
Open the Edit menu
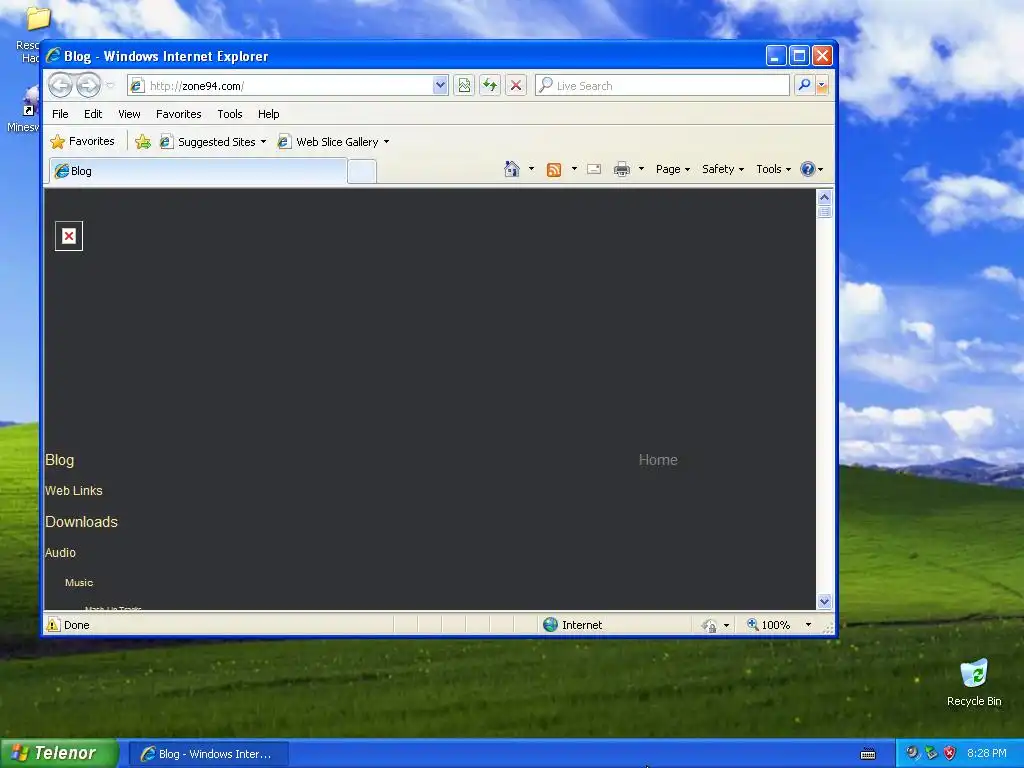(x=93, y=114)
